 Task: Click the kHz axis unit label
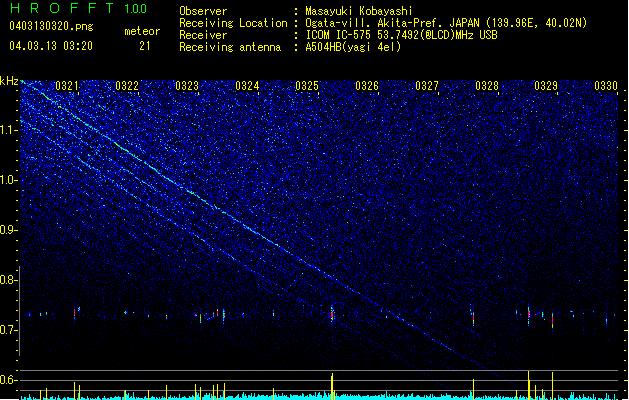tap(9, 81)
